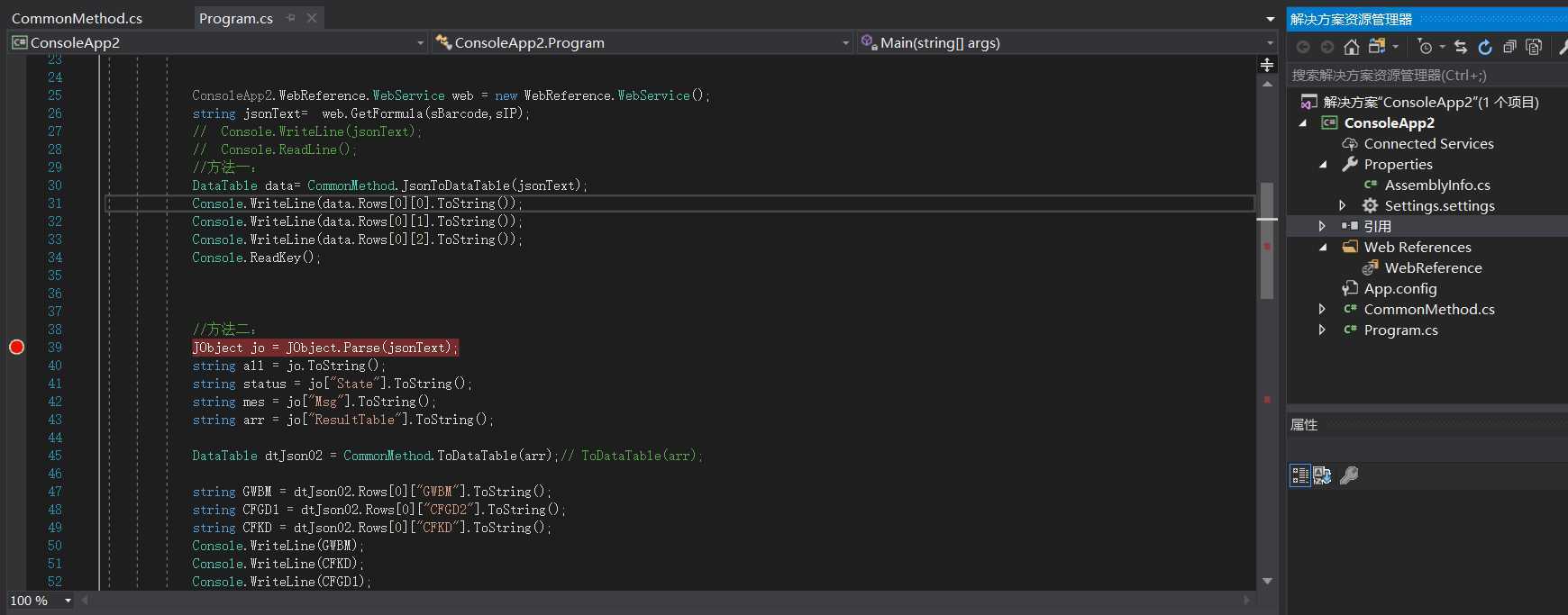Click the Console.ReadKey() line in editor
The image size is (1568, 615).
[256, 258]
